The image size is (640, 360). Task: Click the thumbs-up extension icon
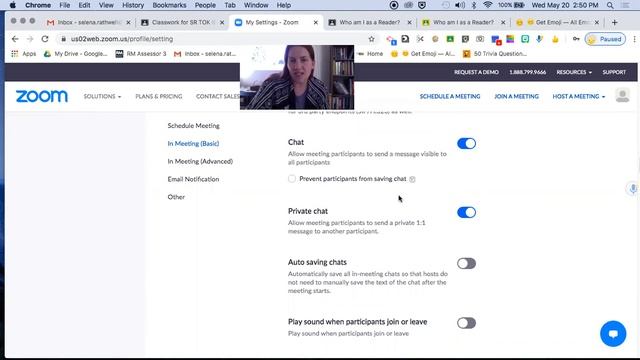pos(555,39)
